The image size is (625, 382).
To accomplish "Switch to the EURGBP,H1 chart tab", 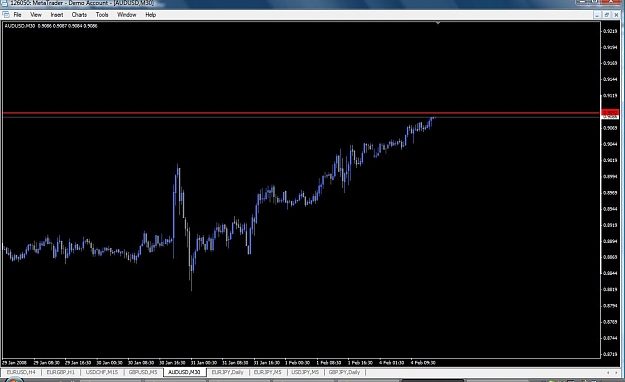I will tap(61, 372).
